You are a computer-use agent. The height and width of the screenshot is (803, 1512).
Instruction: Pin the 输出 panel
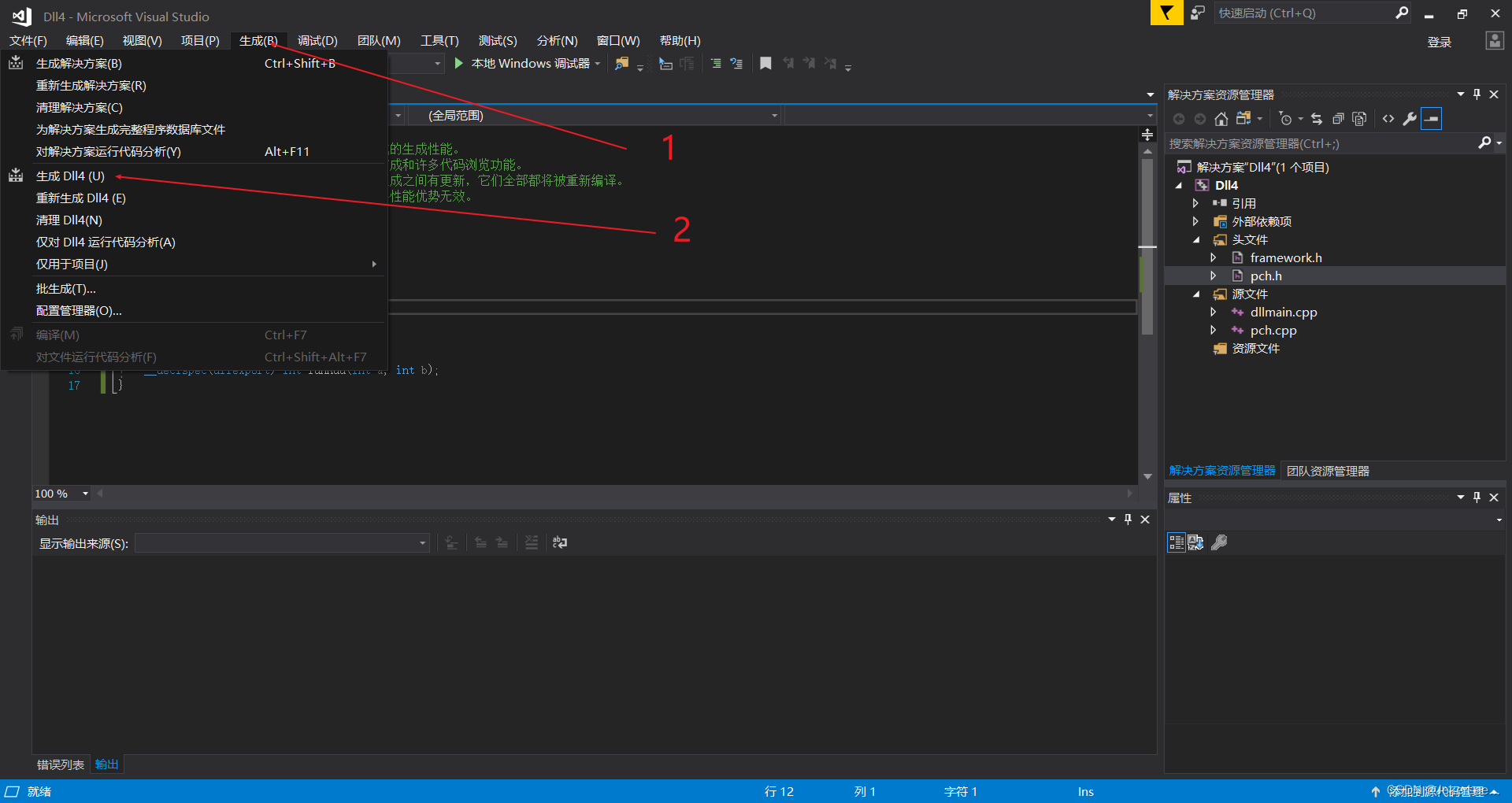pos(1128,520)
